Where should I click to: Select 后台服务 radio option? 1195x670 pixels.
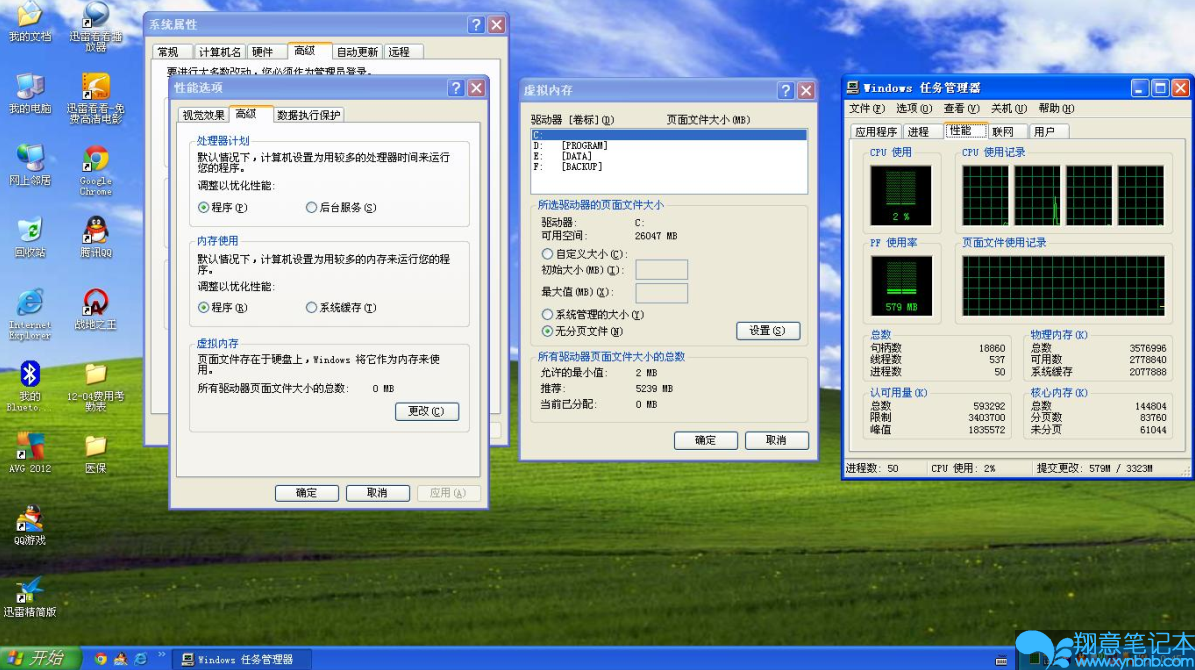[341, 207]
